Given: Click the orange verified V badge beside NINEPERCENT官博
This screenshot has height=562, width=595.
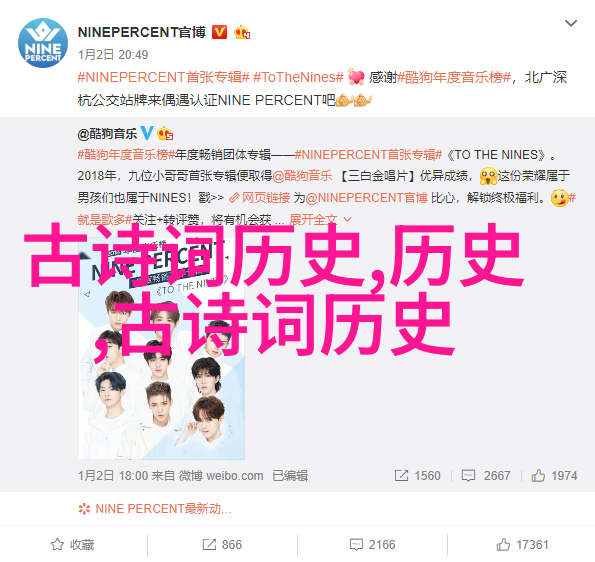Looking at the screenshot, I should [219, 33].
